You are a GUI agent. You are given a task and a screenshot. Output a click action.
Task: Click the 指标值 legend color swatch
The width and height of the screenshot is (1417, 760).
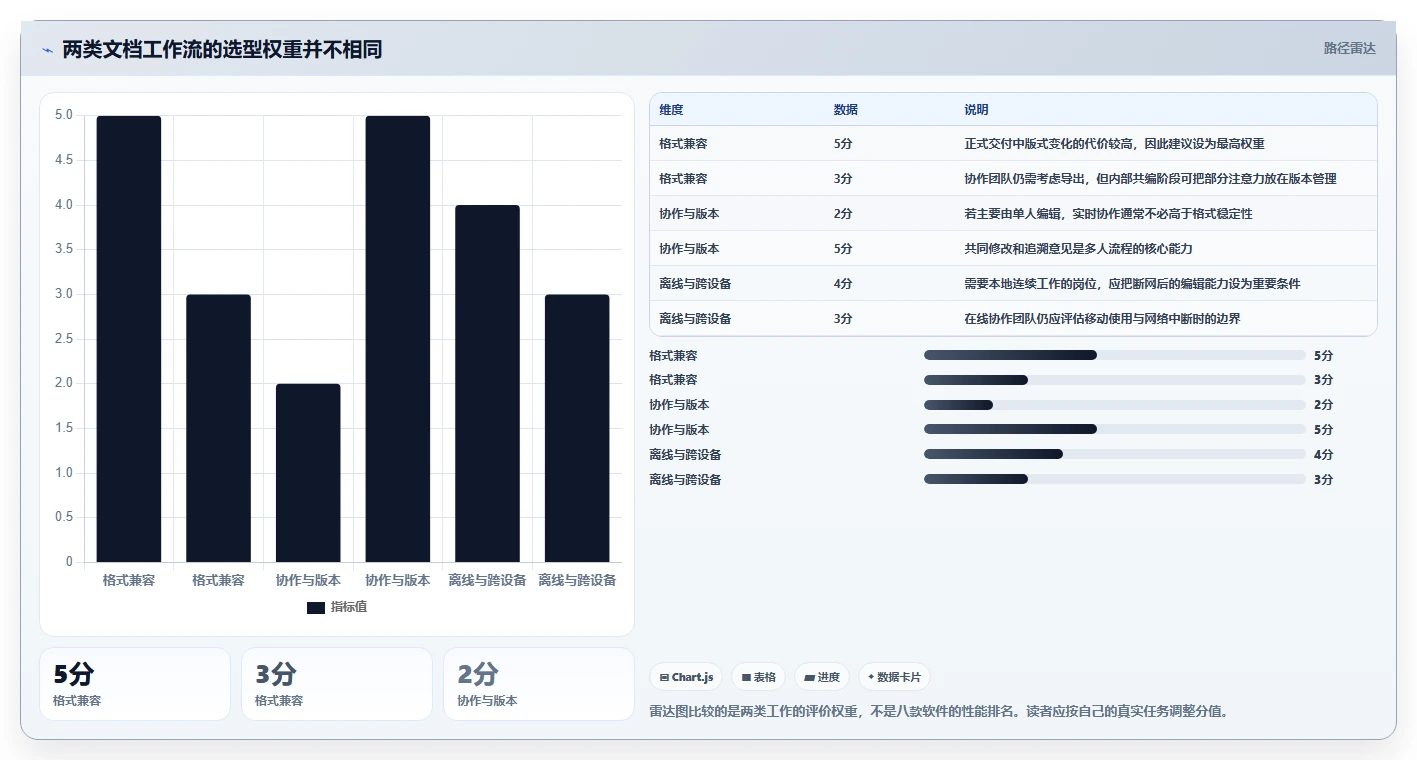(x=316, y=607)
